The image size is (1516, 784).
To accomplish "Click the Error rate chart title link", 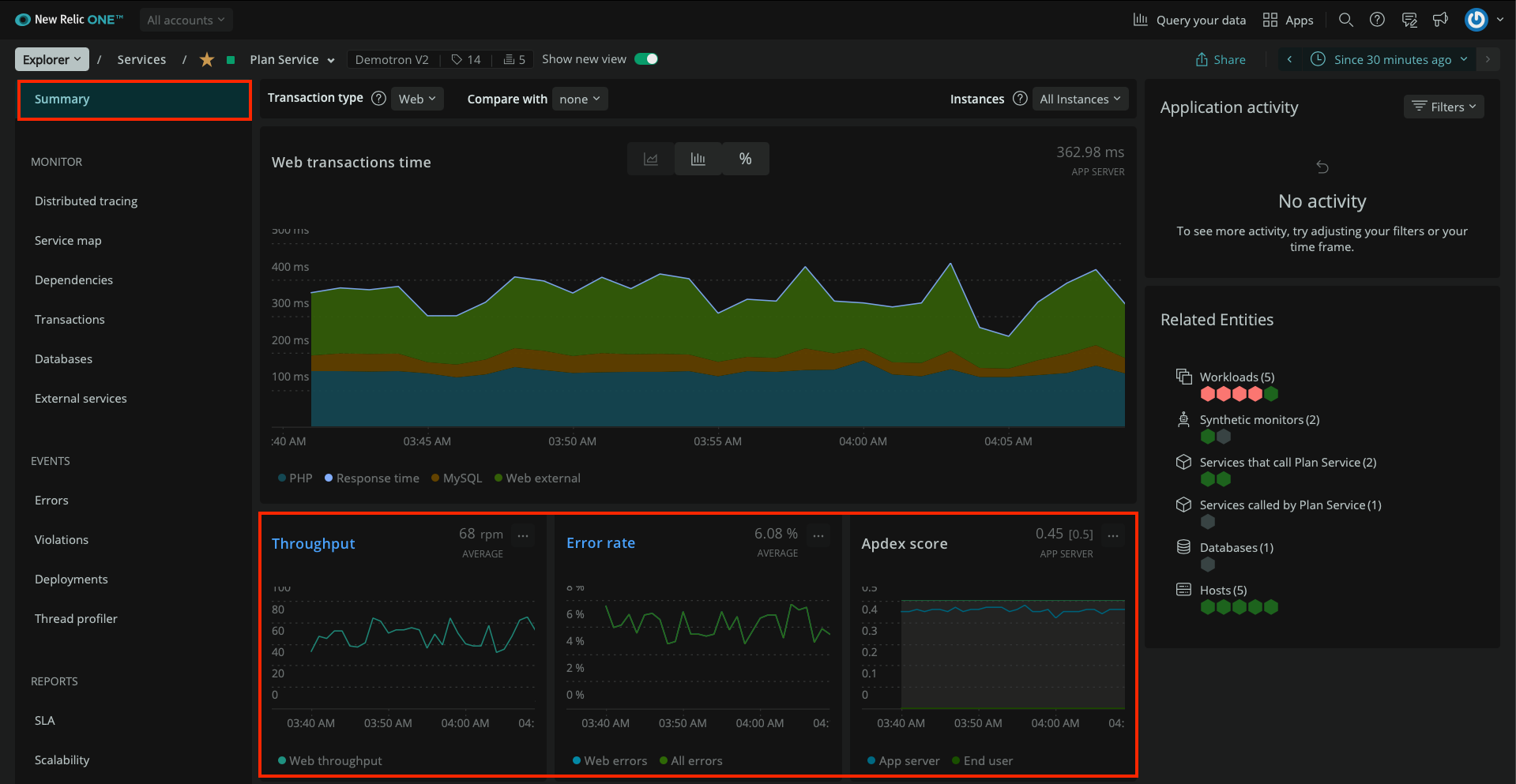I will (x=600, y=542).
